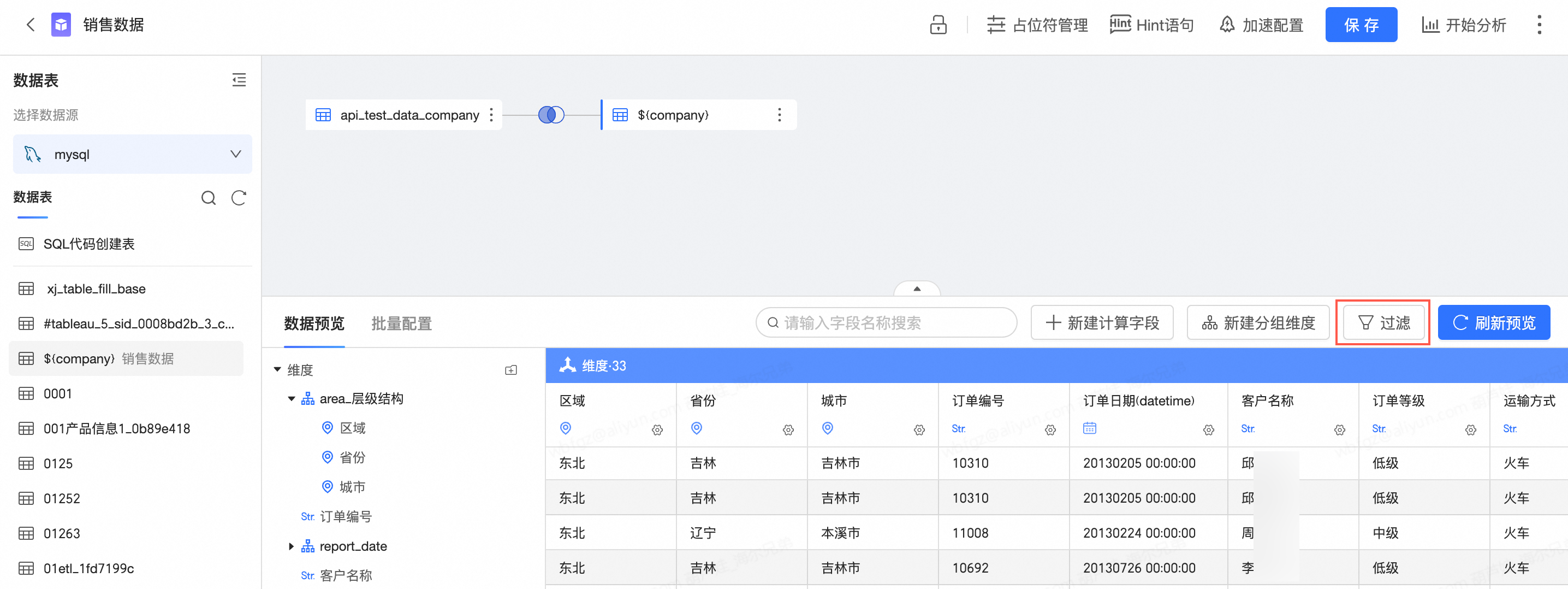1568x589 pixels.
Task: Select the api_test_data_company table node
Action: [x=403, y=115]
